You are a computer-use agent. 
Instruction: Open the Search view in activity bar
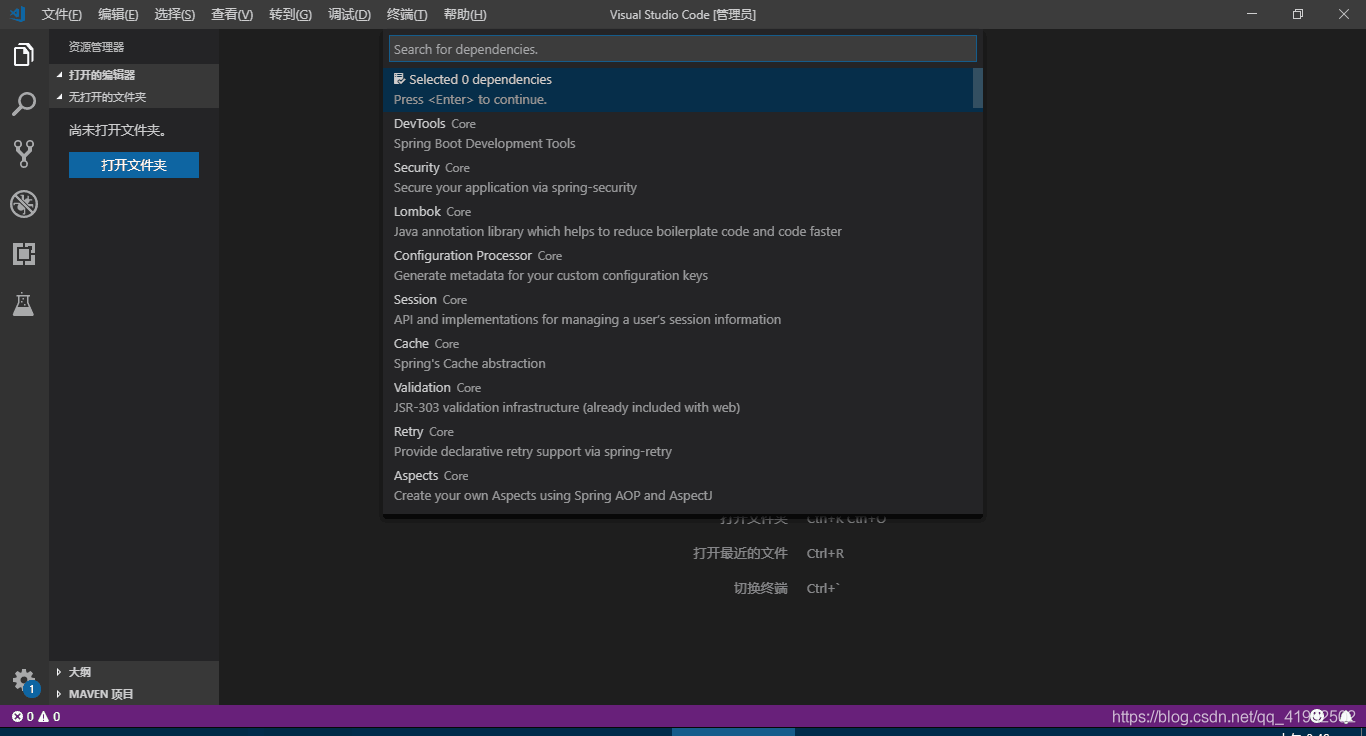[24, 104]
